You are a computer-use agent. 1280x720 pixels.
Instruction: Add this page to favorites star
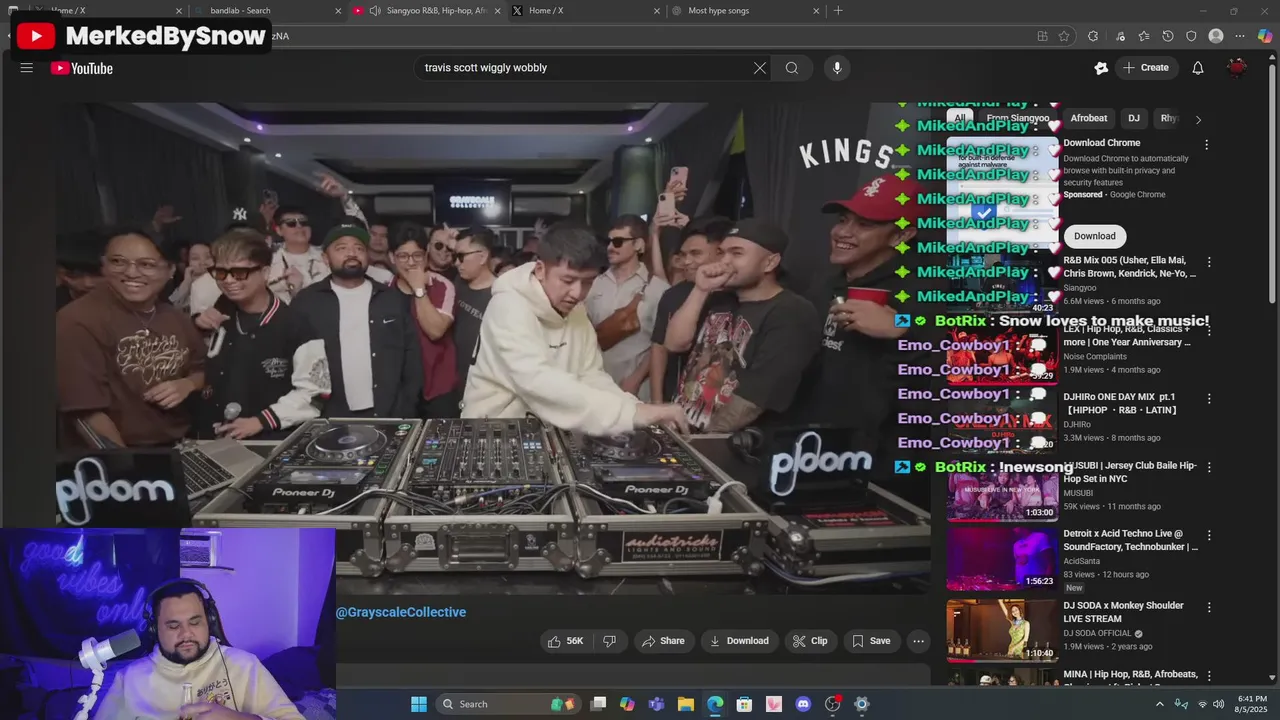(x=1064, y=36)
